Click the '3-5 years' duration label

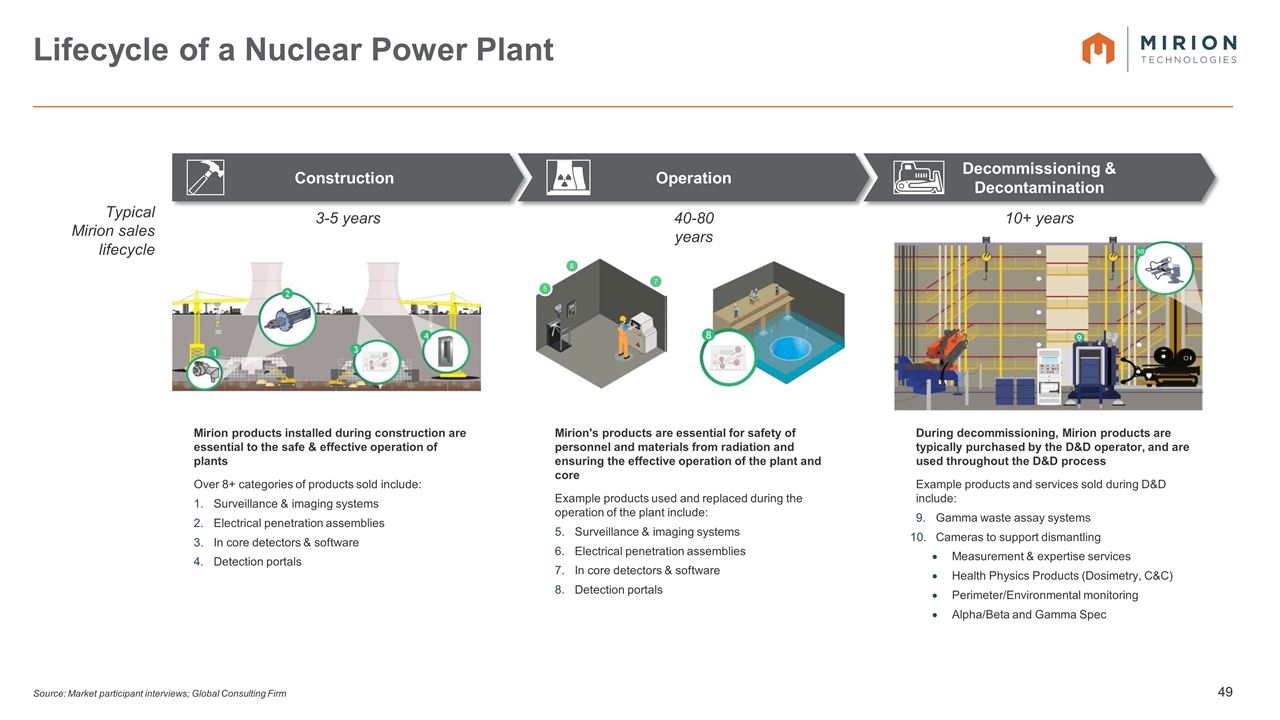pyautogui.click(x=348, y=218)
